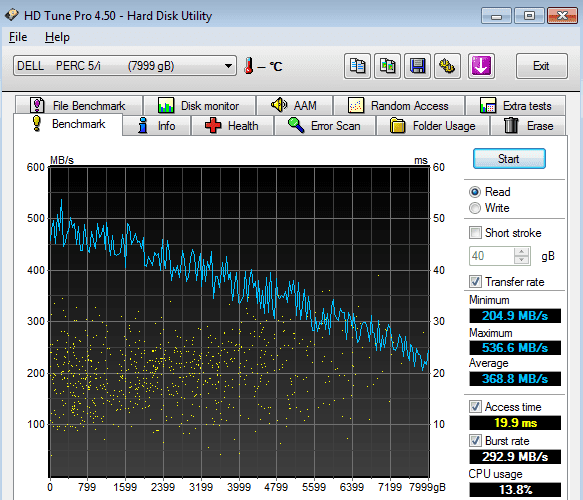Close the HD Tune Pro window
The width and height of the screenshot is (583, 500).
point(562,16)
